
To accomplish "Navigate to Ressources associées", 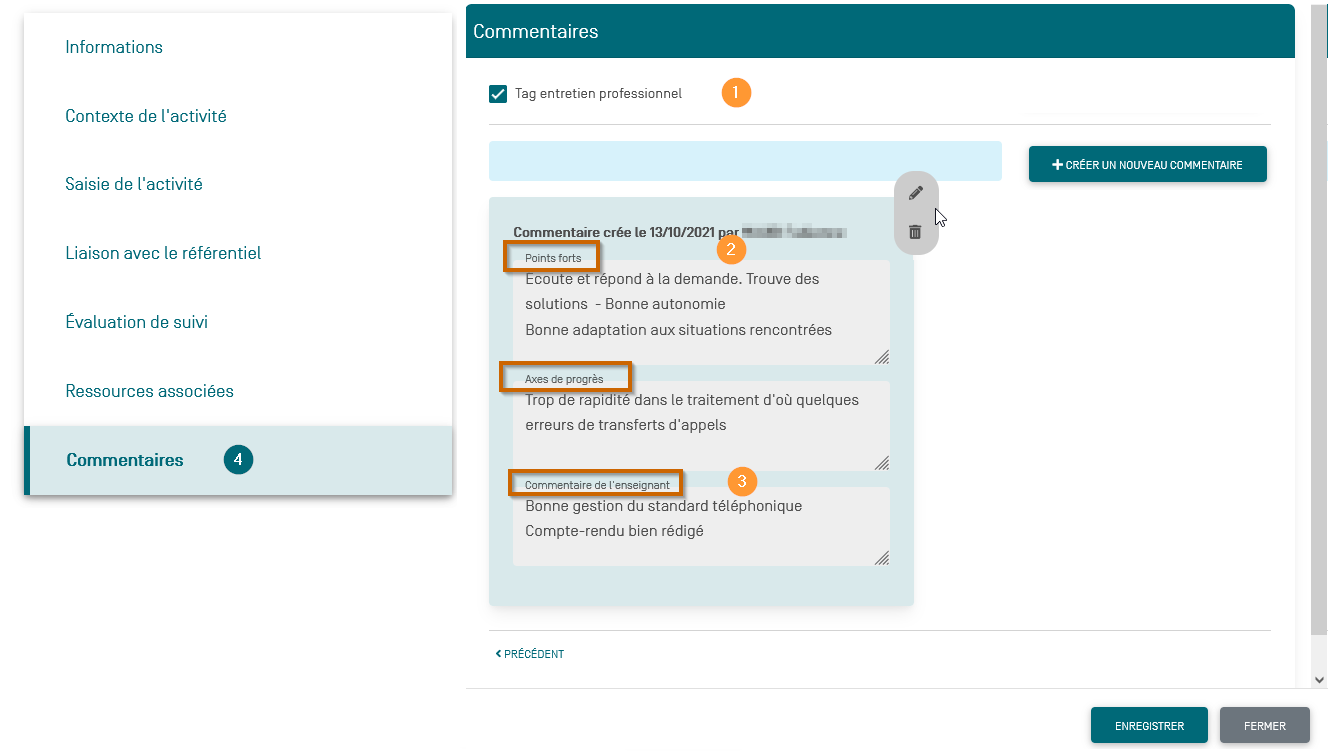I will click(149, 391).
